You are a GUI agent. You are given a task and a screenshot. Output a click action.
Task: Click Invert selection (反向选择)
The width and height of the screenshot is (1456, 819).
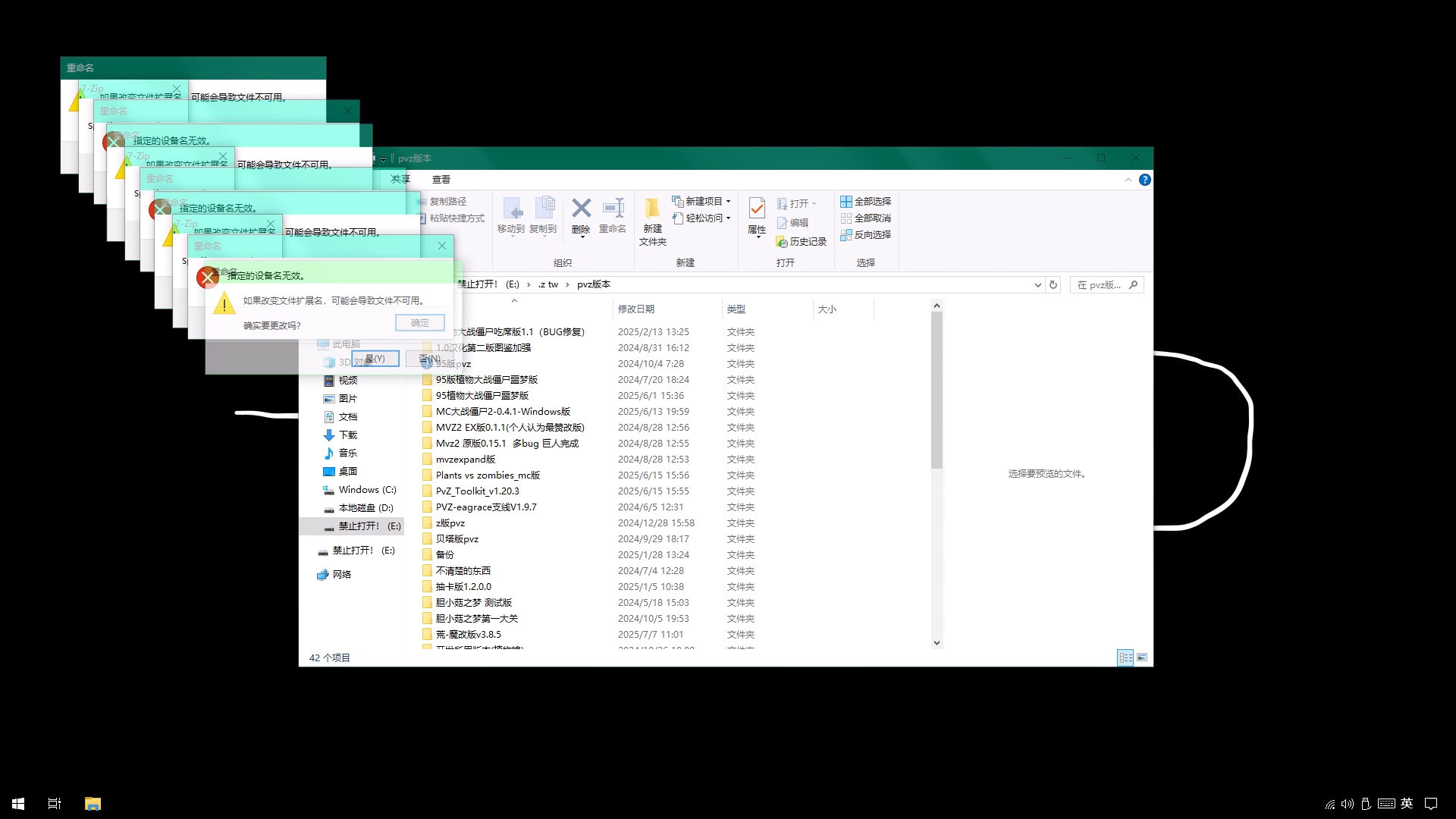(865, 235)
